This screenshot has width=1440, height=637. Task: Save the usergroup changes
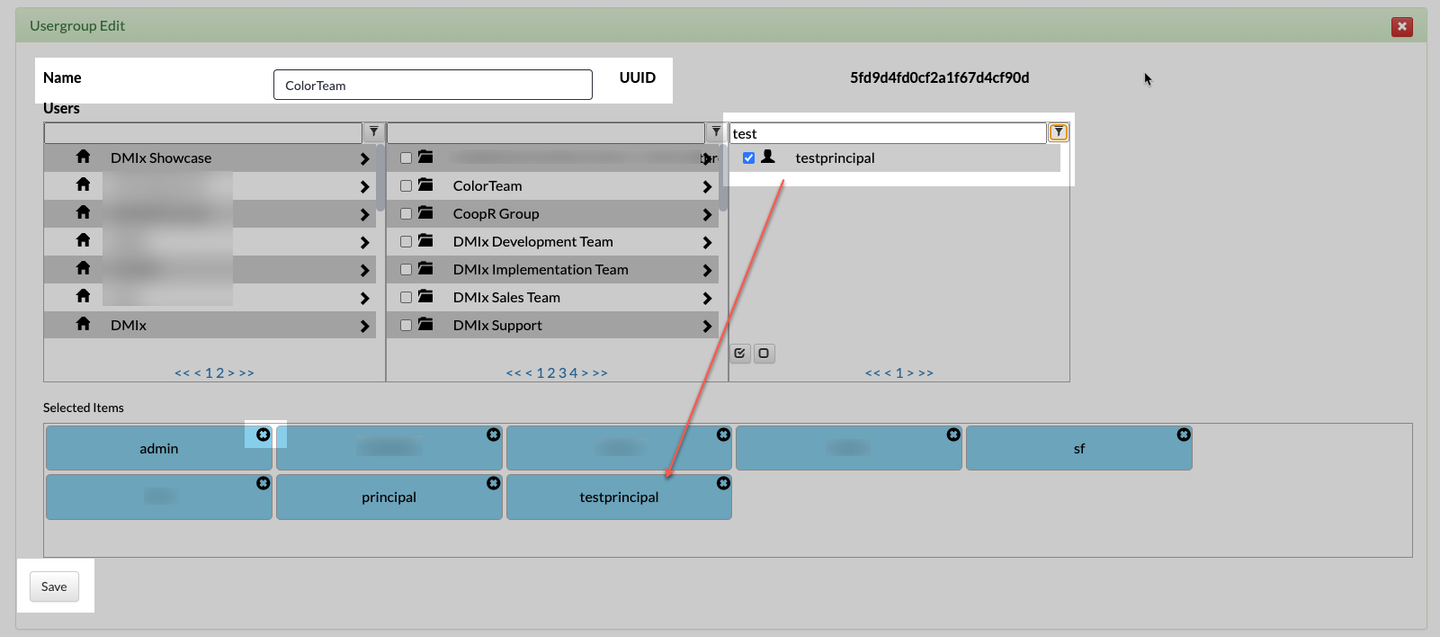[54, 586]
